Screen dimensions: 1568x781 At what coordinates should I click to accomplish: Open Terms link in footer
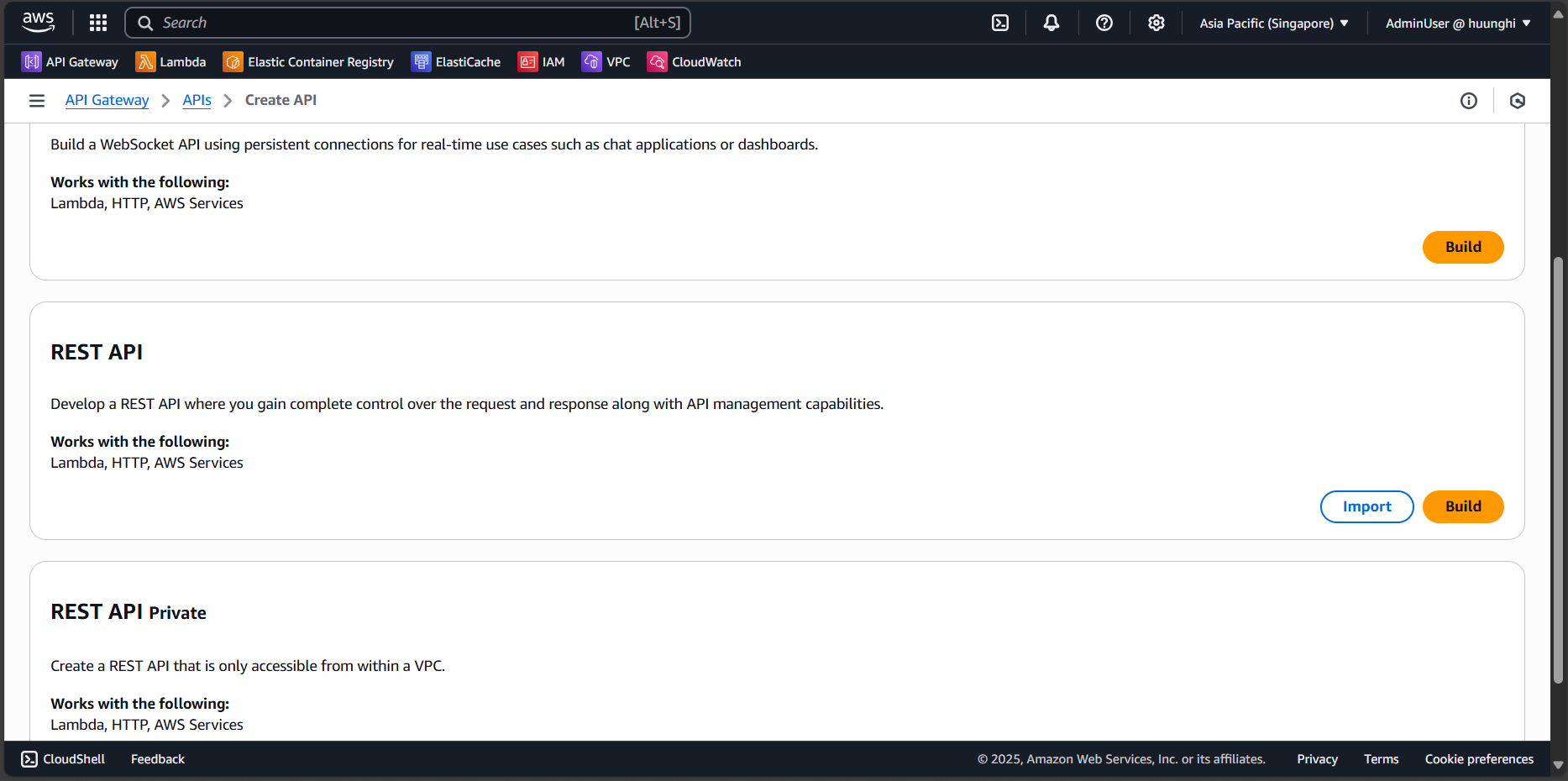[1382, 759]
